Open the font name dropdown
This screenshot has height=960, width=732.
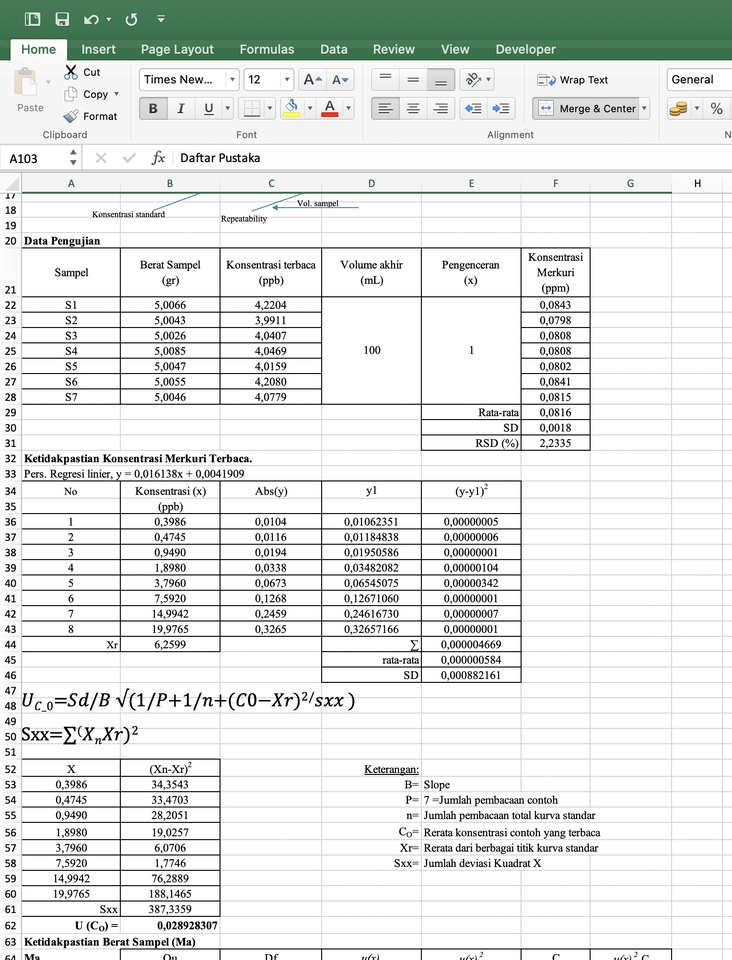pyautogui.click(x=232, y=80)
